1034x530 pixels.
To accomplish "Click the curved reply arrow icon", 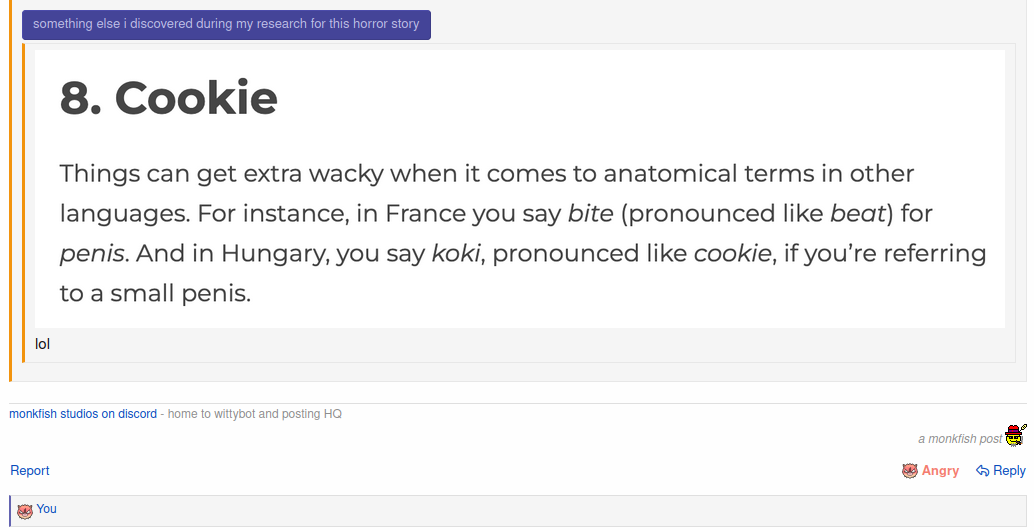I will click(x=983, y=471).
